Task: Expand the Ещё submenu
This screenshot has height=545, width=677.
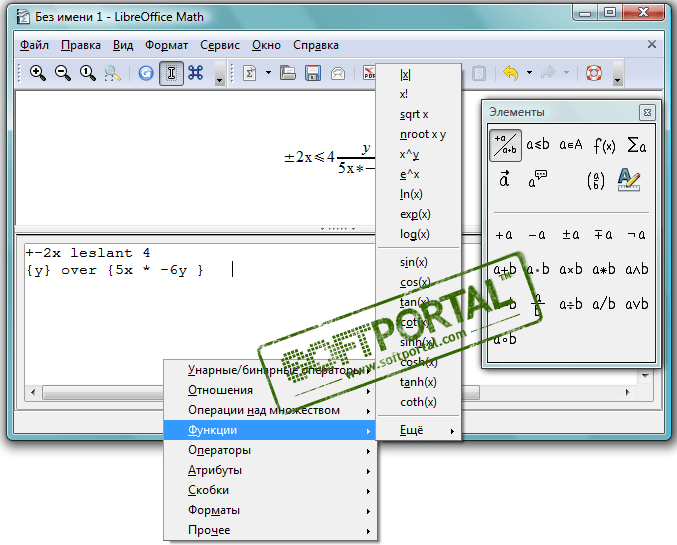Action: tap(418, 430)
